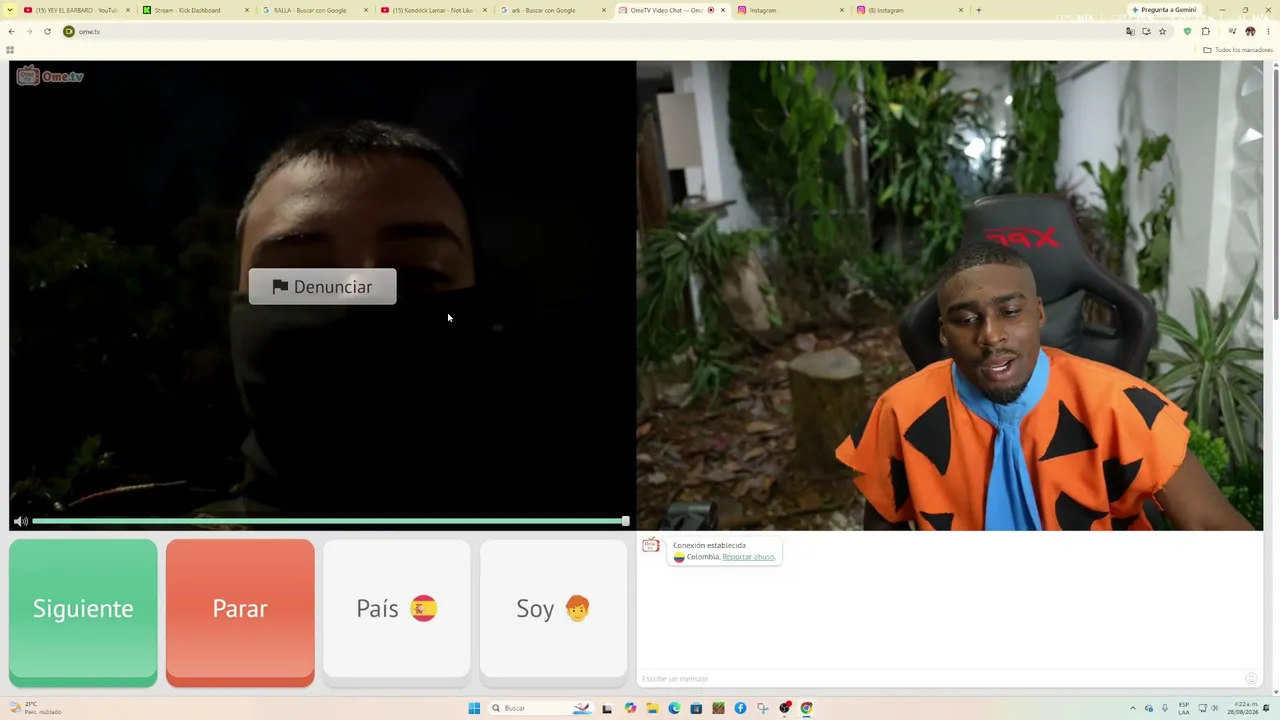Click the Parar button to stop chatting
Image resolution: width=1280 pixels, height=720 pixels.
[240, 612]
